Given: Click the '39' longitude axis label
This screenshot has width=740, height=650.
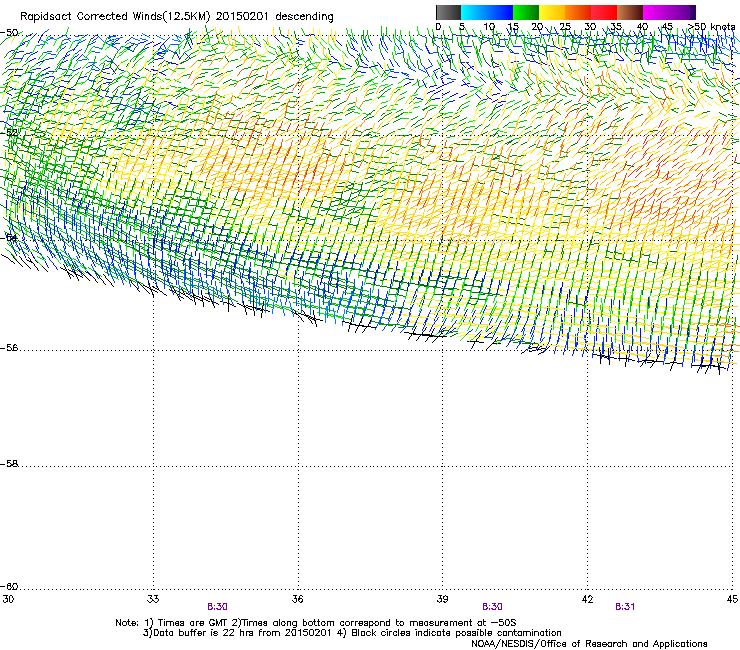Looking at the screenshot, I should pyautogui.click(x=442, y=599).
